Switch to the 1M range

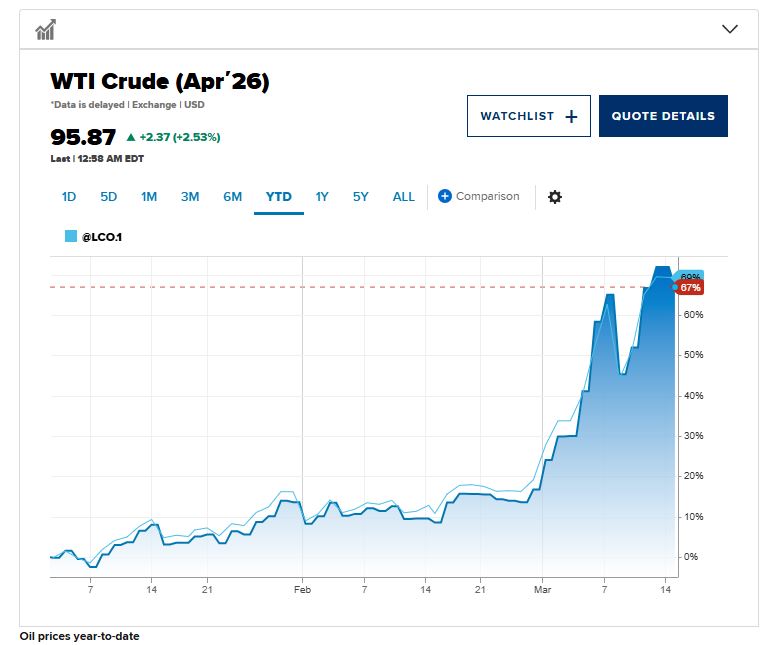[149, 197]
